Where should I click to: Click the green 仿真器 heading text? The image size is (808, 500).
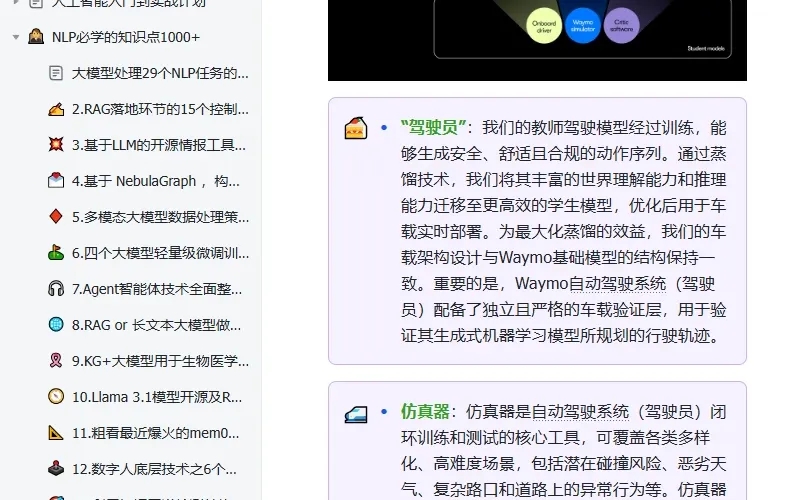tap(425, 411)
